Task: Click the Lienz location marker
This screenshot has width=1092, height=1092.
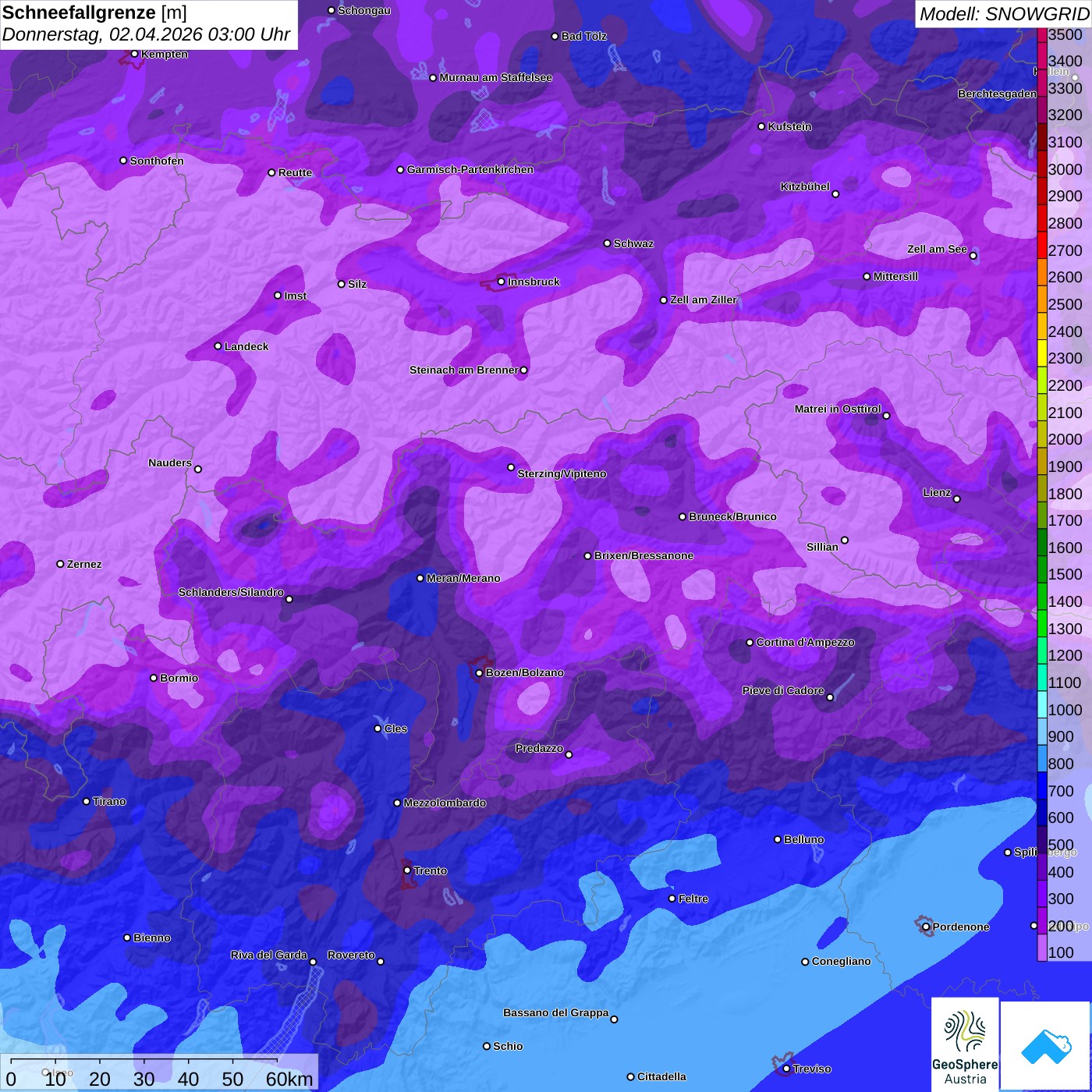Action: pyautogui.click(x=957, y=499)
